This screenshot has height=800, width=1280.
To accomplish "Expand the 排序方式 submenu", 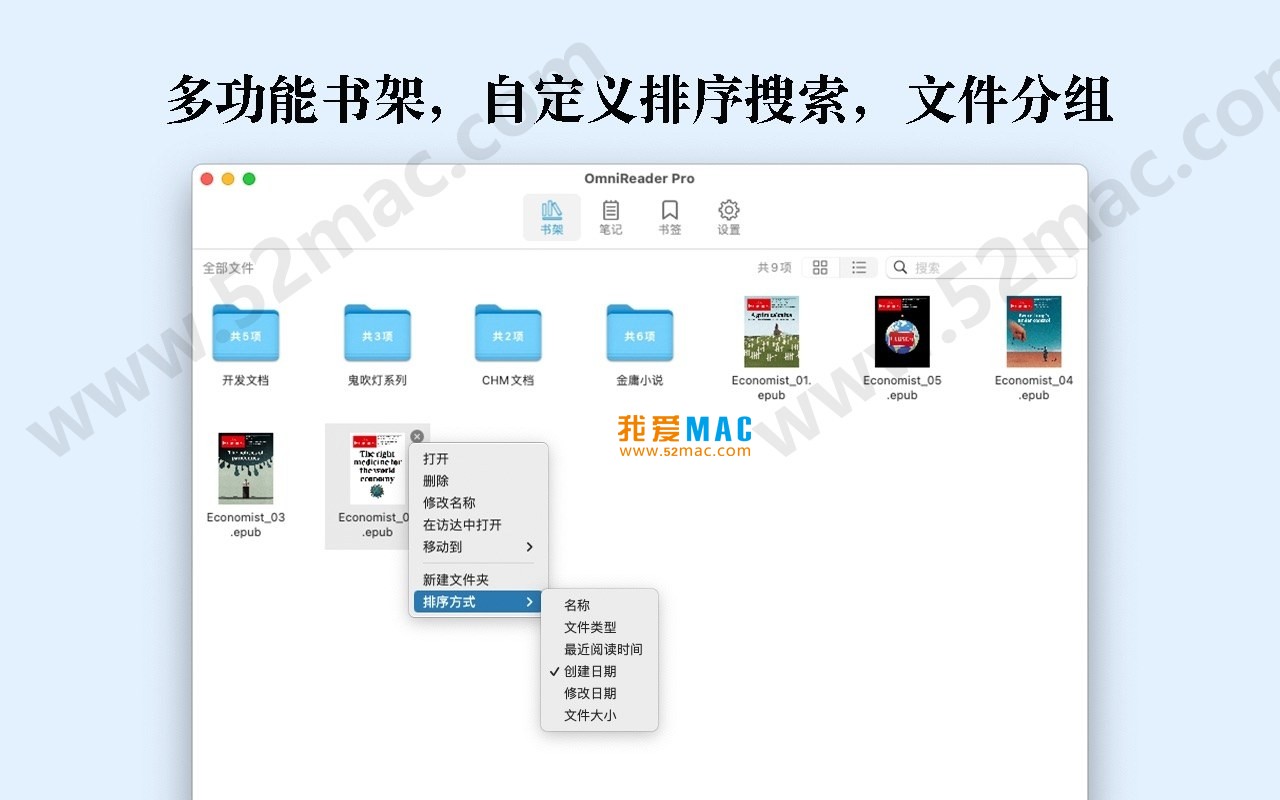I will (x=447, y=601).
